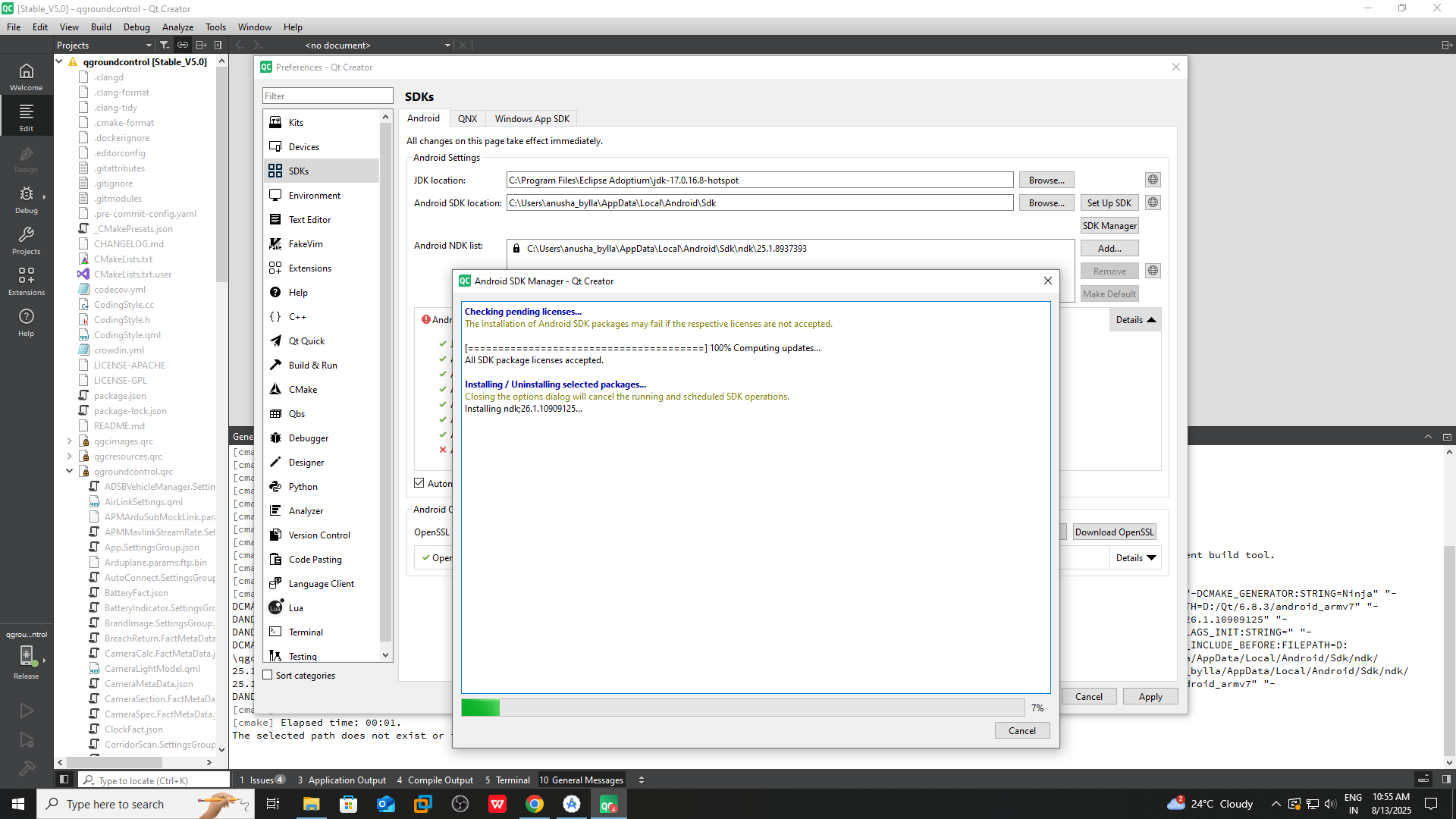Select the Kits preferences category
The height and width of the screenshot is (819, 1456).
coord(296,122)
